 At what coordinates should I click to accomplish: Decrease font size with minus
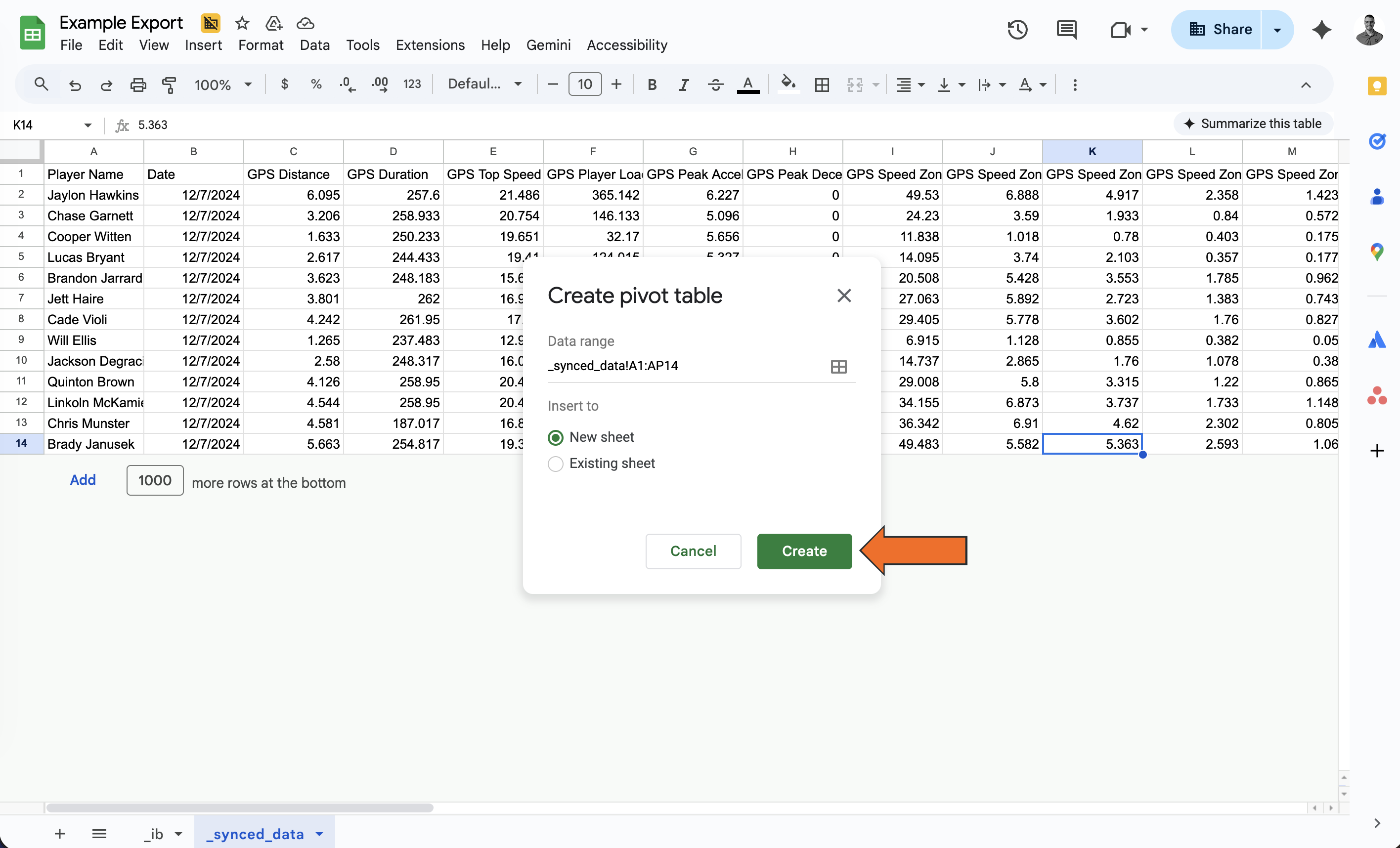coord(553,85)
